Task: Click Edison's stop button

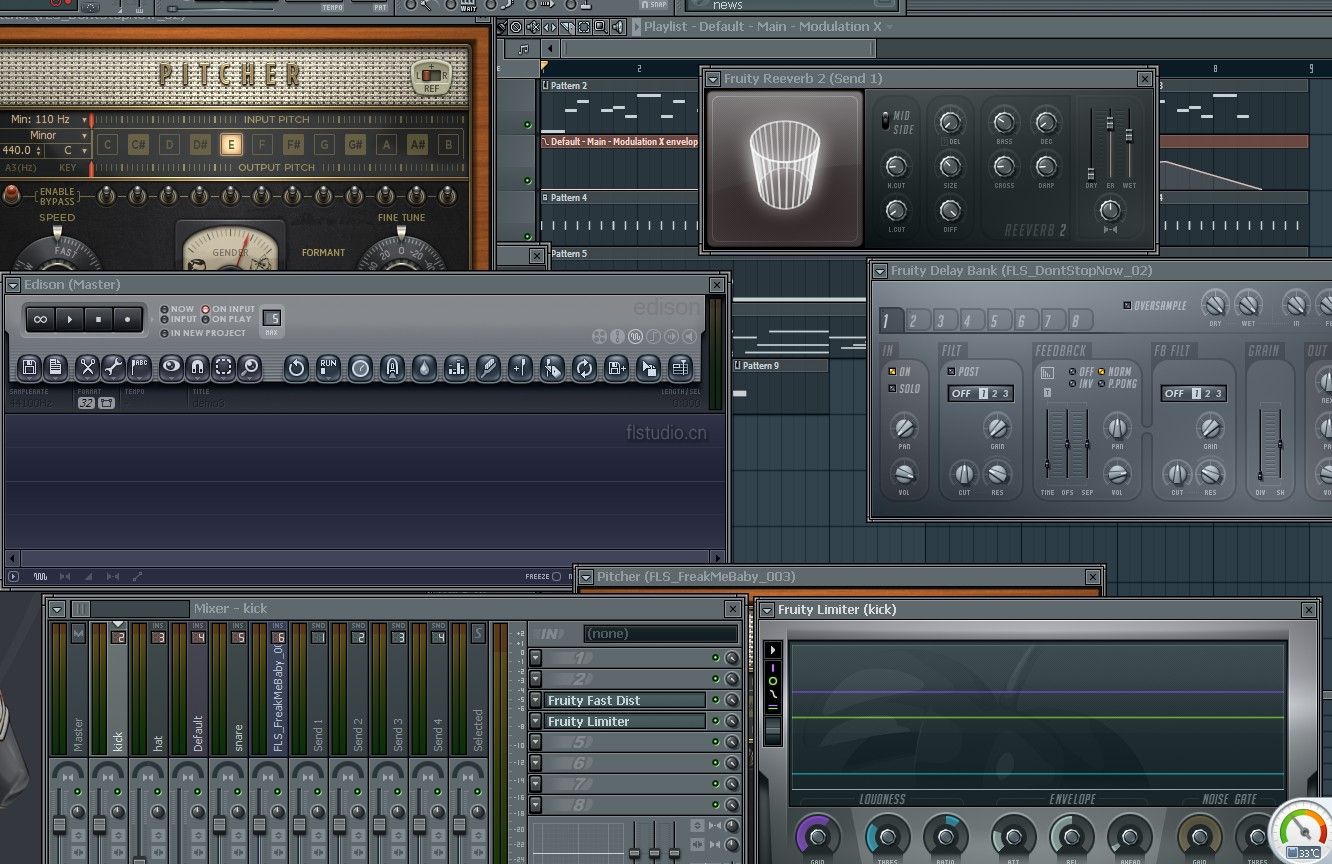Action: point(98,319)
